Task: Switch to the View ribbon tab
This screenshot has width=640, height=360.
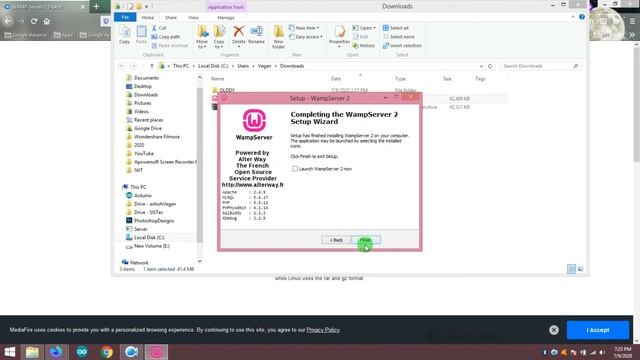Action: (x=193, y=18)
